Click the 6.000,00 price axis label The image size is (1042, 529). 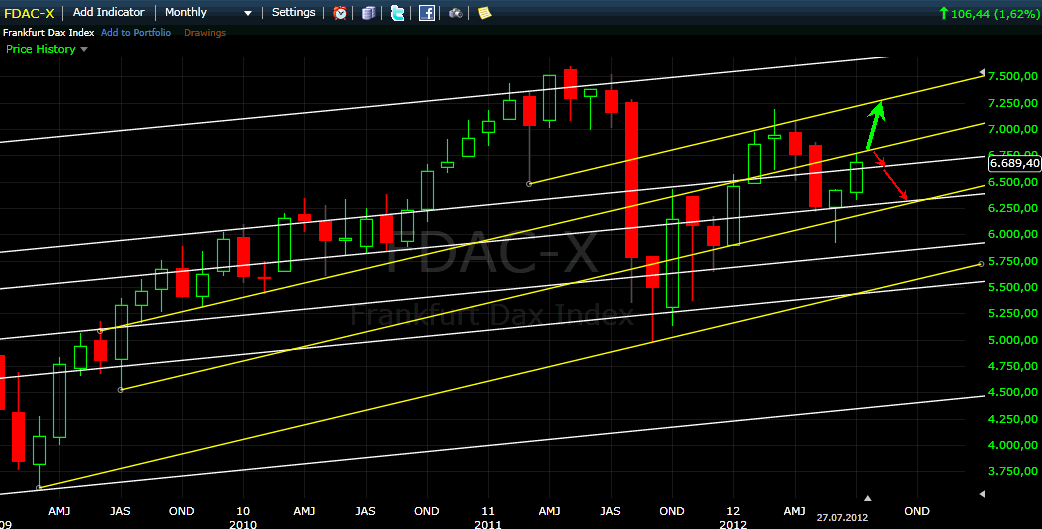click(1013, 235)
